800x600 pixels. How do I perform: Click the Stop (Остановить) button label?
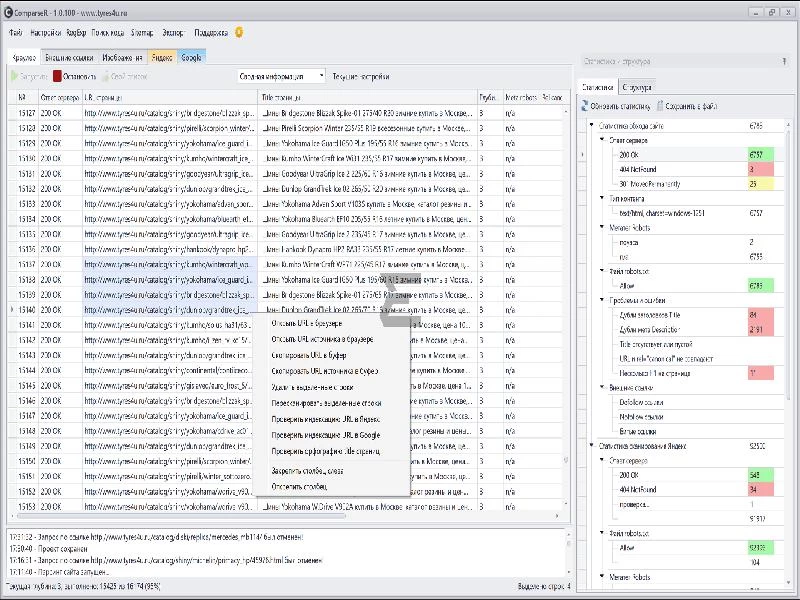[80, 77]
